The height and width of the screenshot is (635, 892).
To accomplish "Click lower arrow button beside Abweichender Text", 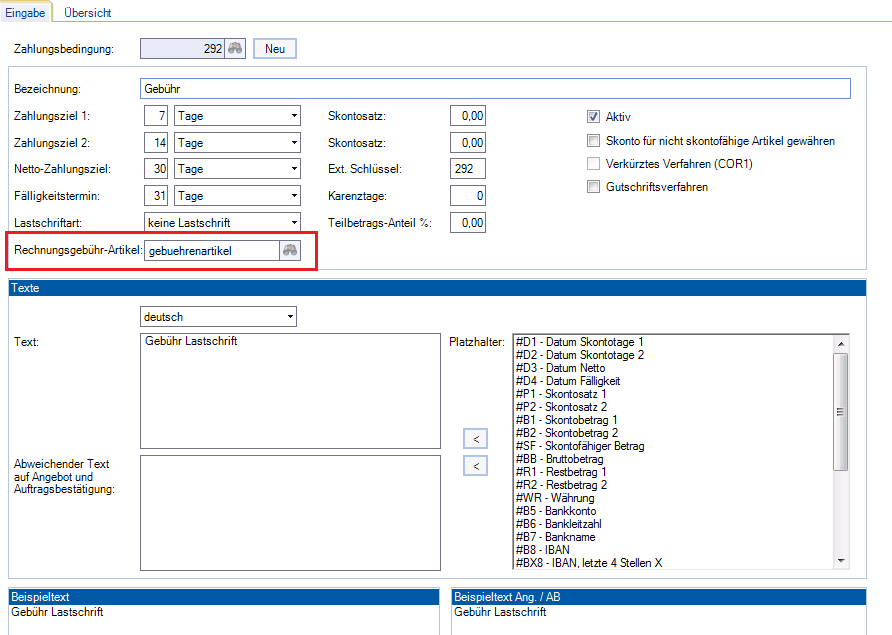I will point(476,466).
